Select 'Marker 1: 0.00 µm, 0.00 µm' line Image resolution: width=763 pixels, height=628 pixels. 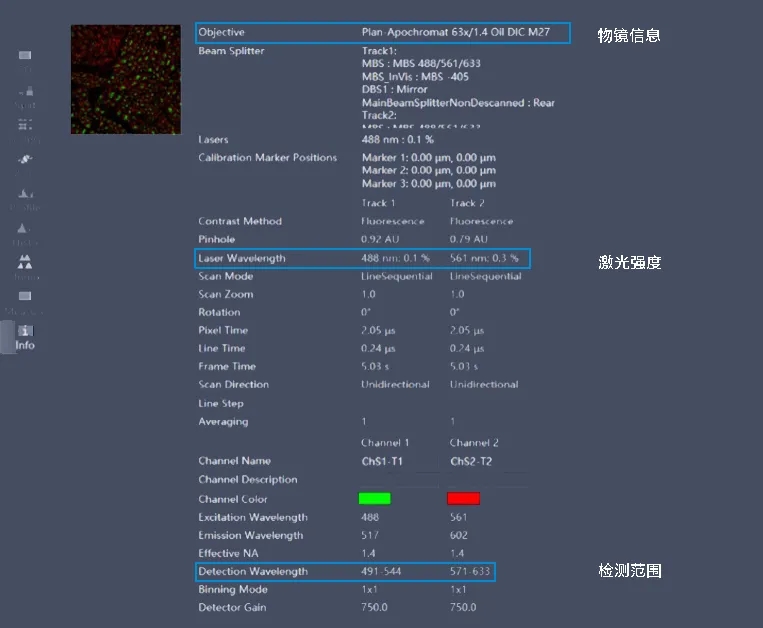coord(429,158)
